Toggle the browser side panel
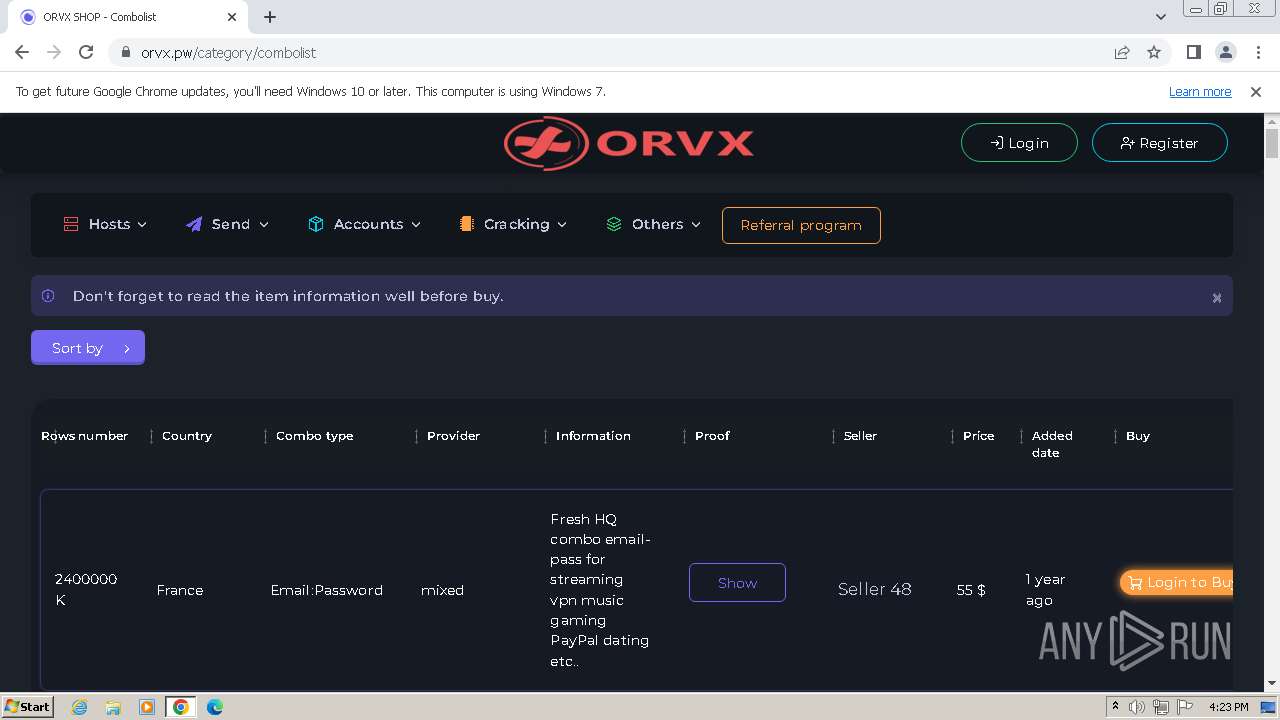This screenshot has height=720, width=1280. 1193,52
